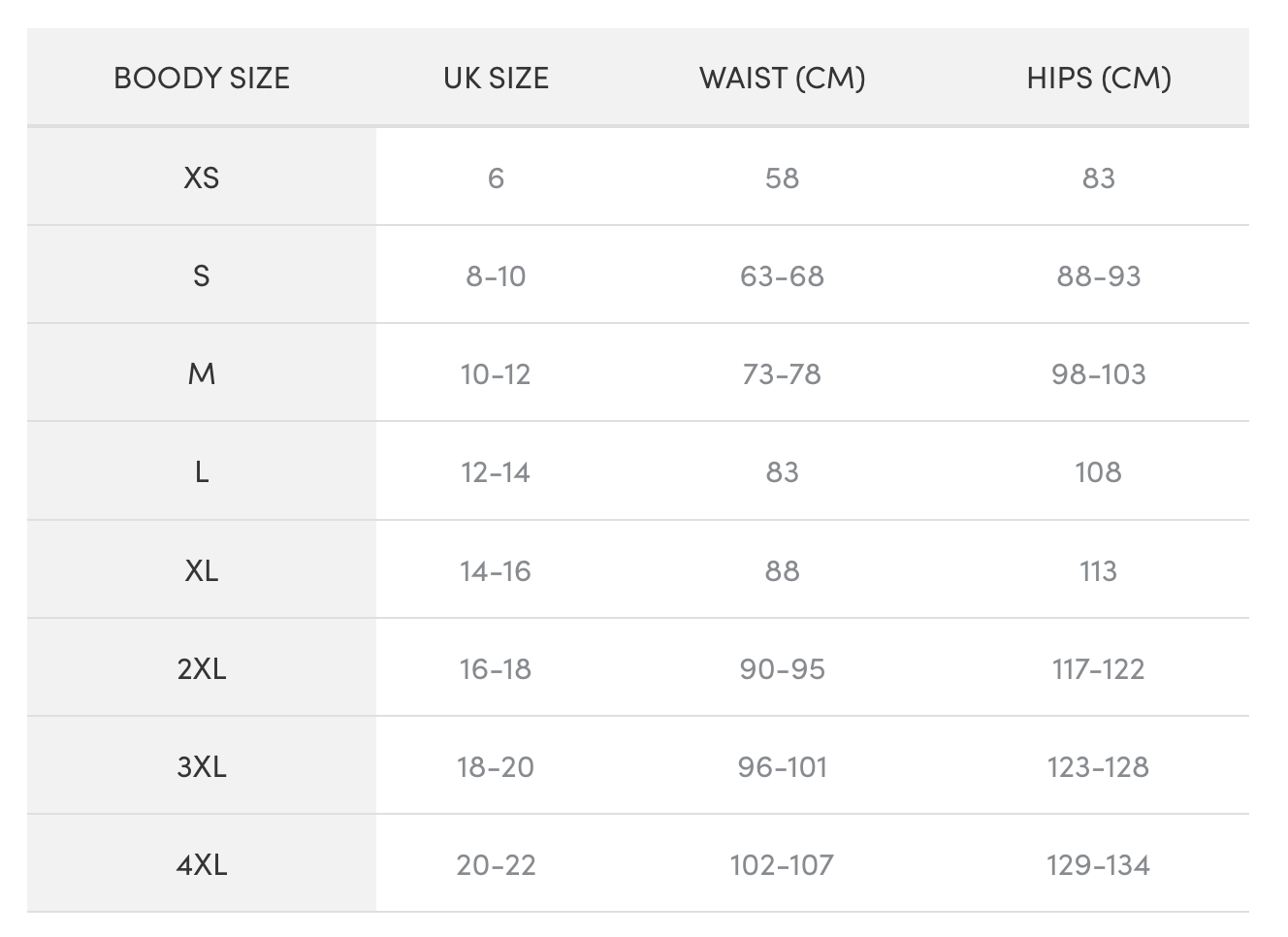Click the BOODY SIZE column header
The height and width of the screenshot is (937, 1288).
point(202,79)
